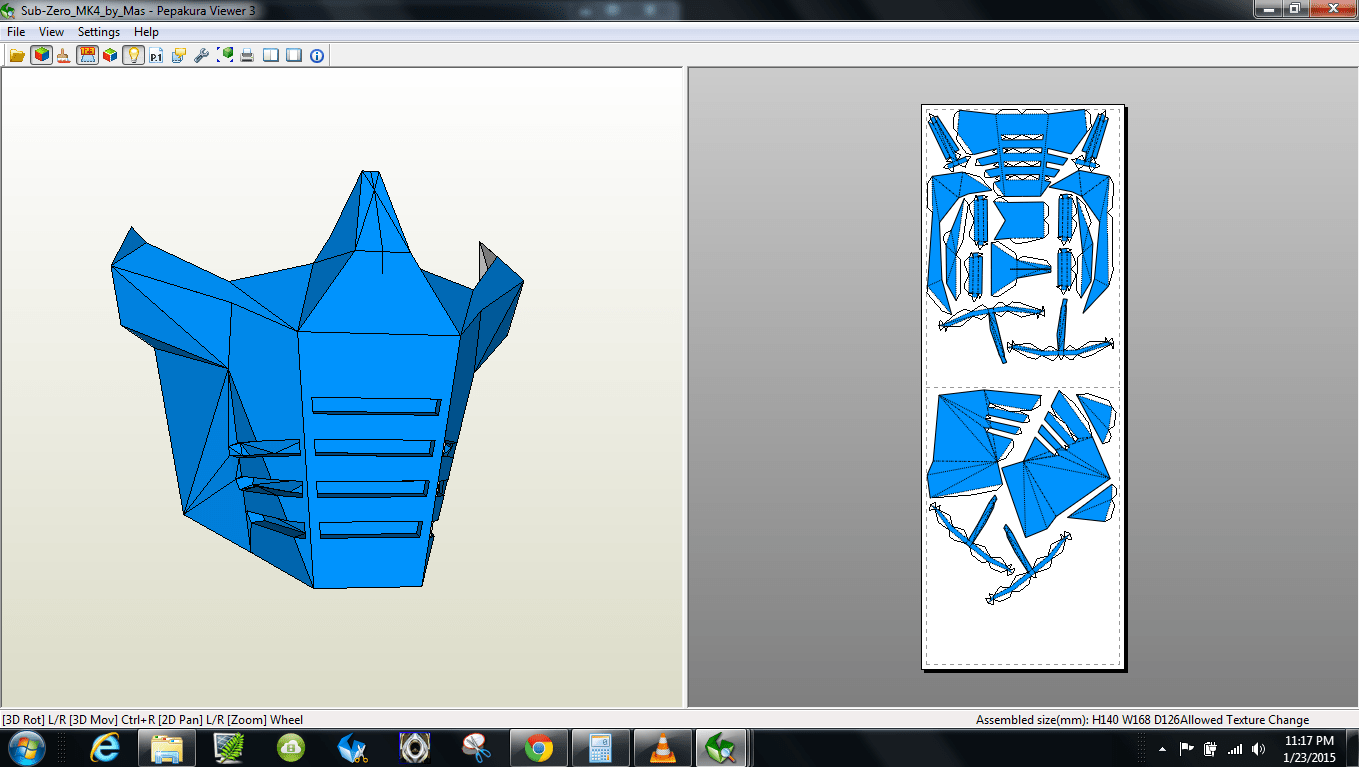Click the network signal tray icon
The width and height of the screenshot is (1359, 767).
[x=1235, y=748]
